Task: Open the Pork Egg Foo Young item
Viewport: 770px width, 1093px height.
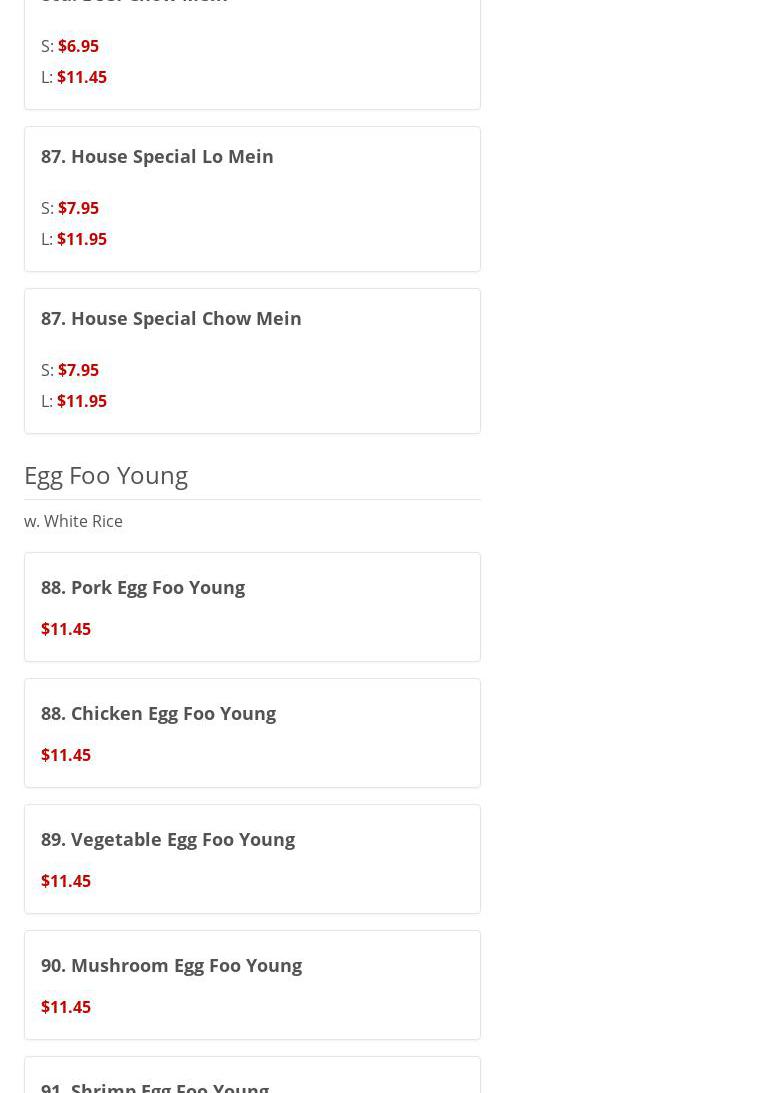Action: pyautogui.click(x=143, y=588)
